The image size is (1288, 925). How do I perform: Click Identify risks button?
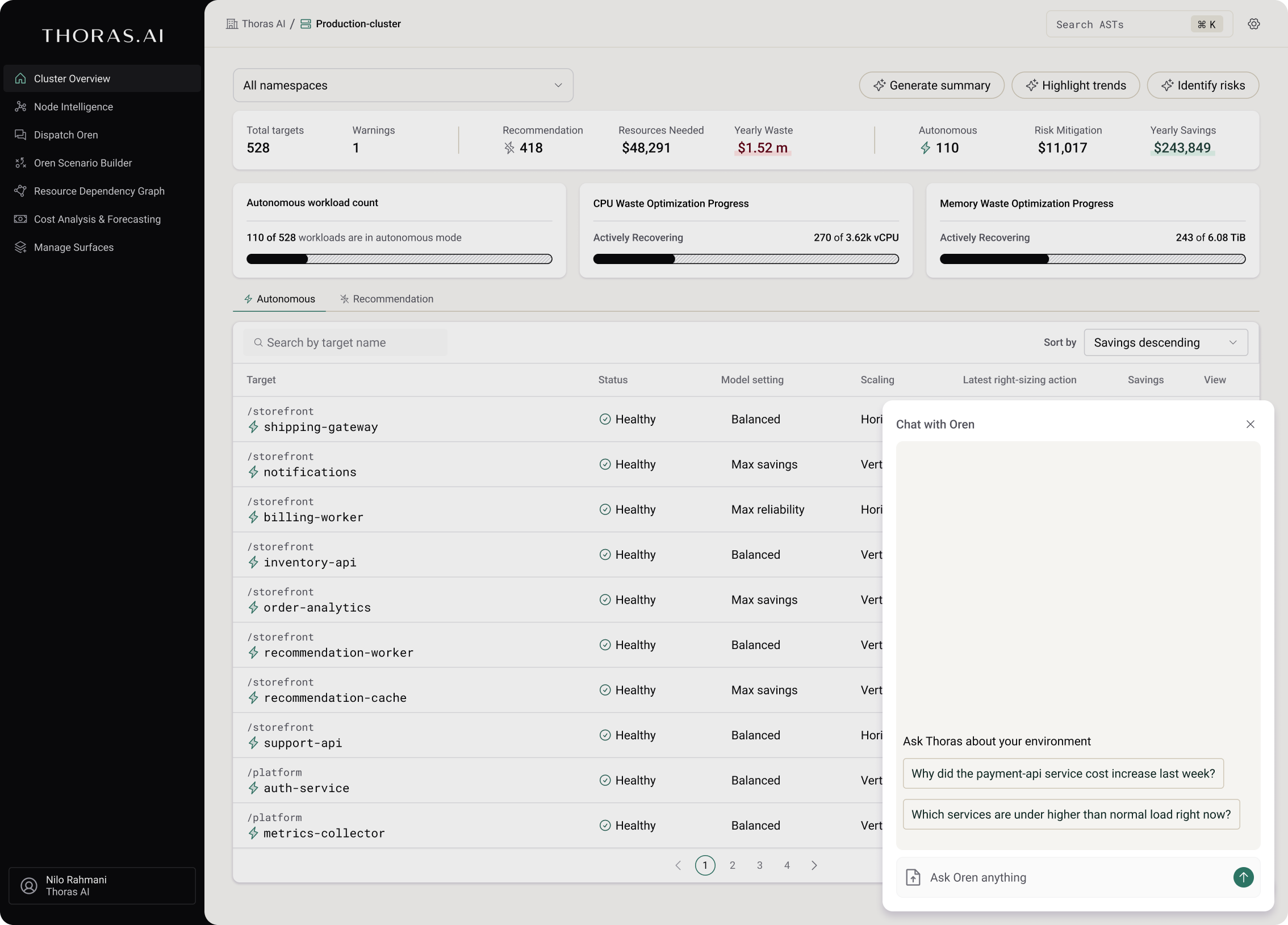click(1203, 85)
